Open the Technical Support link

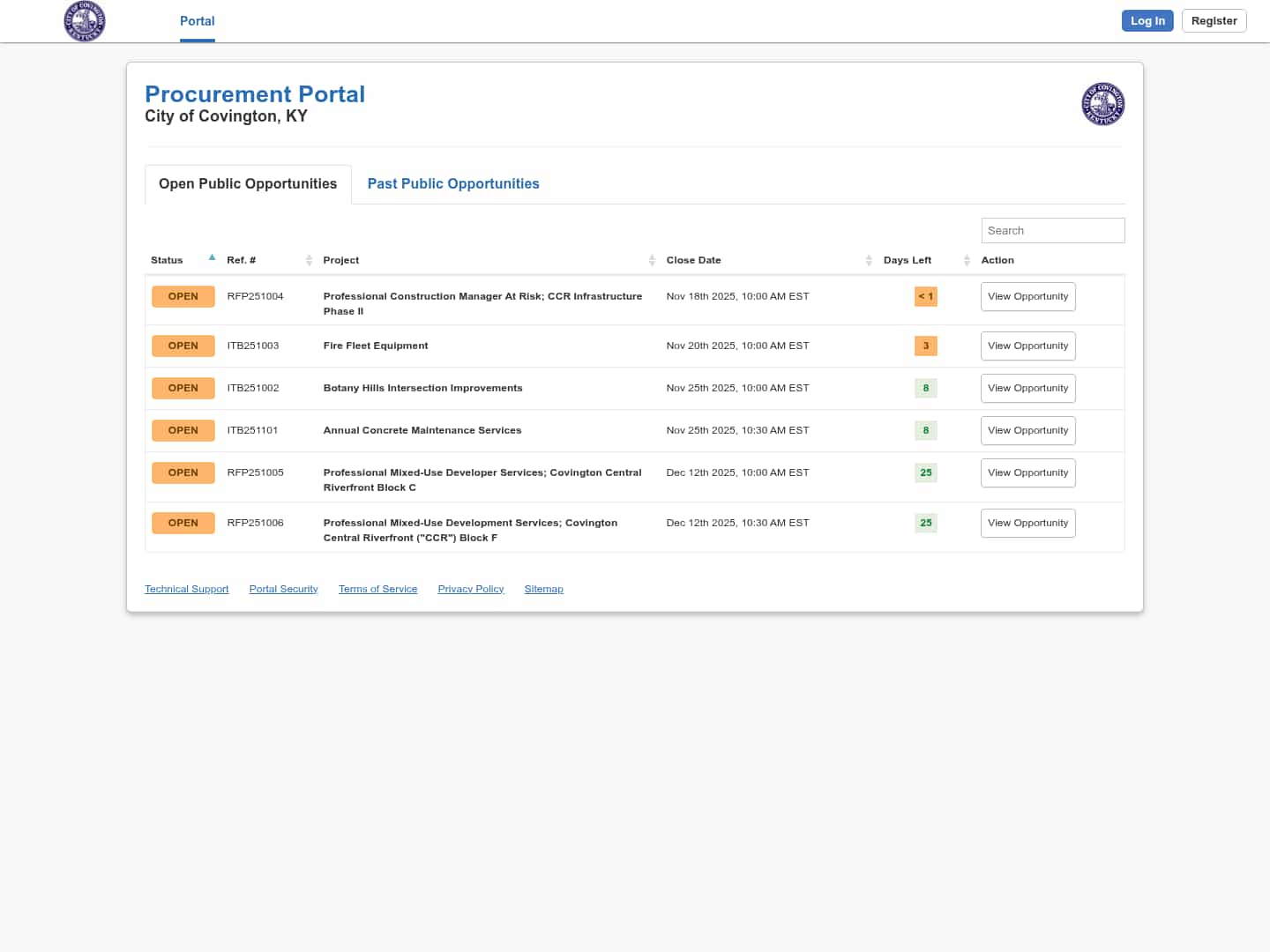[186, 589]
